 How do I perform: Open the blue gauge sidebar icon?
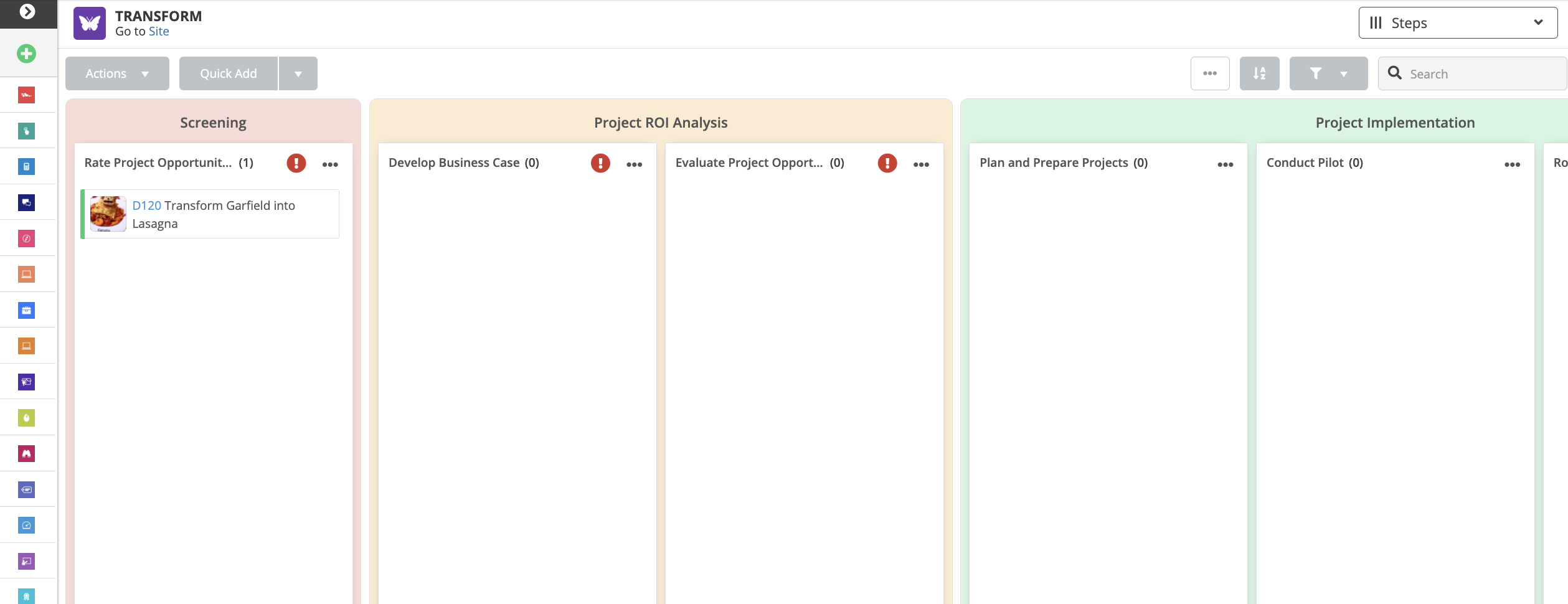tap(26, 525)
